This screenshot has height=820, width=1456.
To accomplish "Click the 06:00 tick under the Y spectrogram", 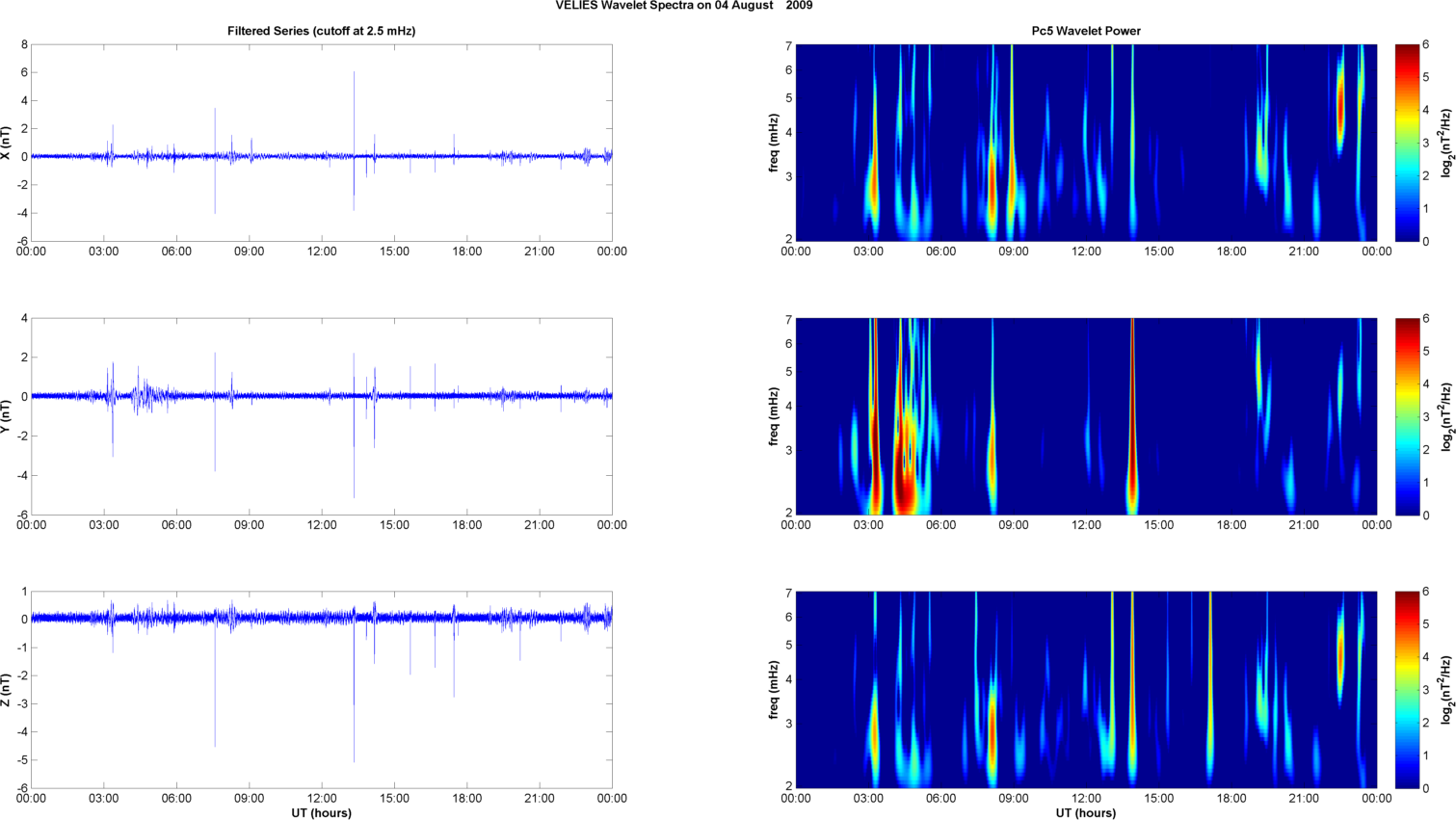I will point(941,525).
